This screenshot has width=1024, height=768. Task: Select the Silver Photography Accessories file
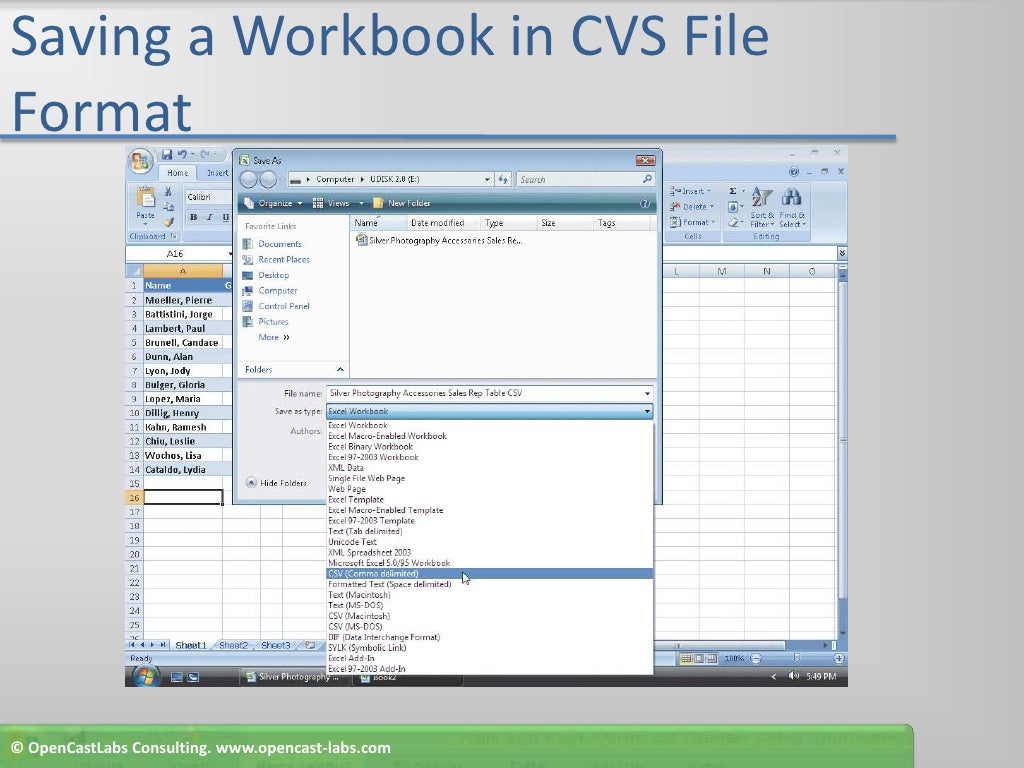(x=440, y=240)
